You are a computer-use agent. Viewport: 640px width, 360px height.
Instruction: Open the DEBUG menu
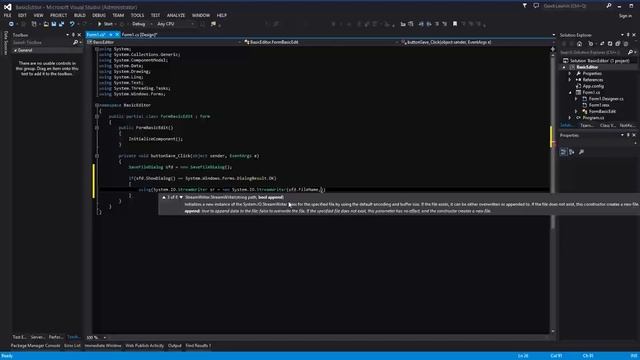[x=99, y=15]
